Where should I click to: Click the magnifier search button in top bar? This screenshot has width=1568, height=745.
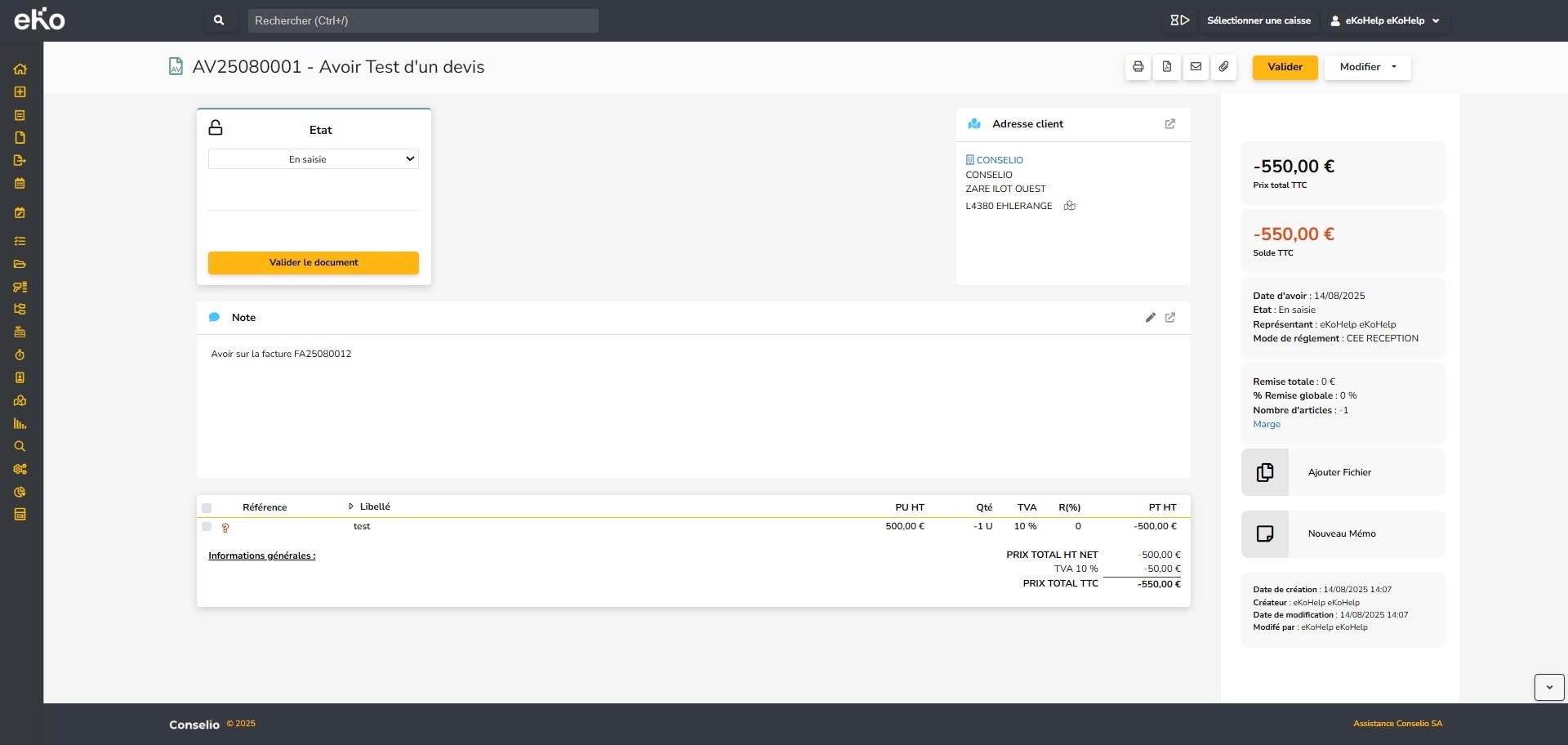click(219, 20)
